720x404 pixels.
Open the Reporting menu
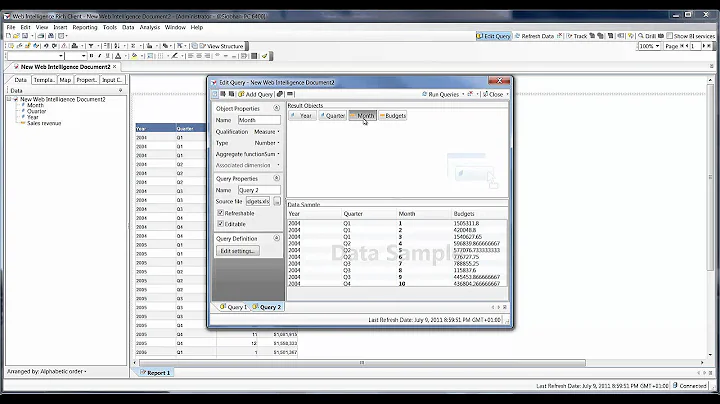(85, 27)
